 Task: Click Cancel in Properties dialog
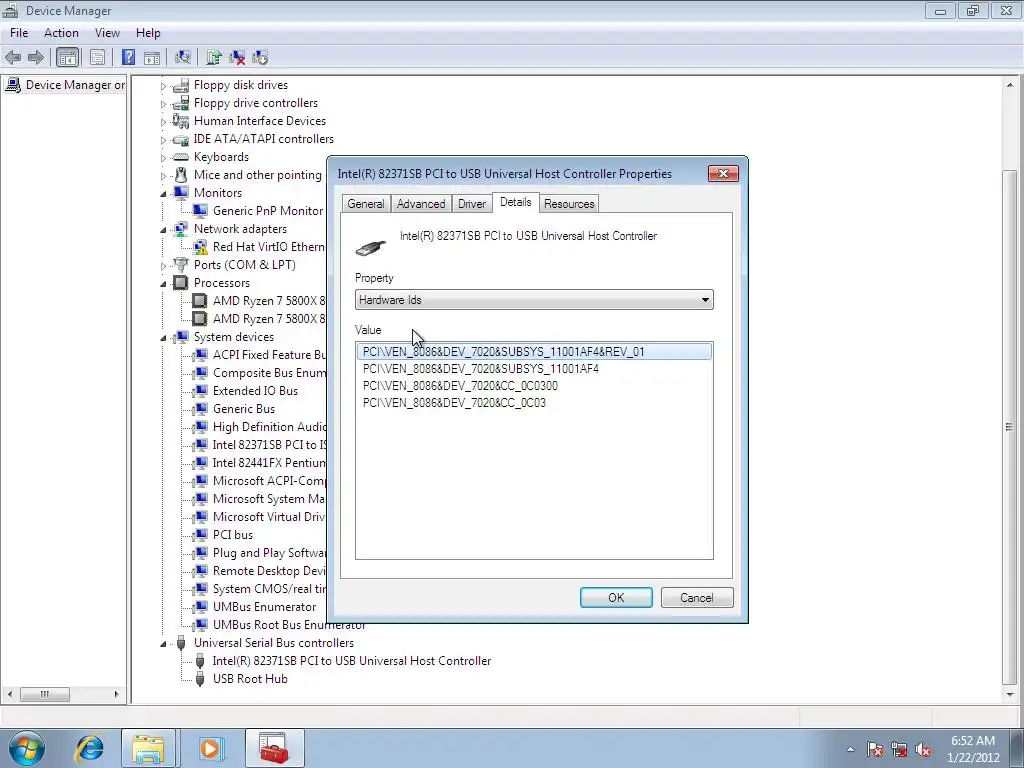click(697, 598)
